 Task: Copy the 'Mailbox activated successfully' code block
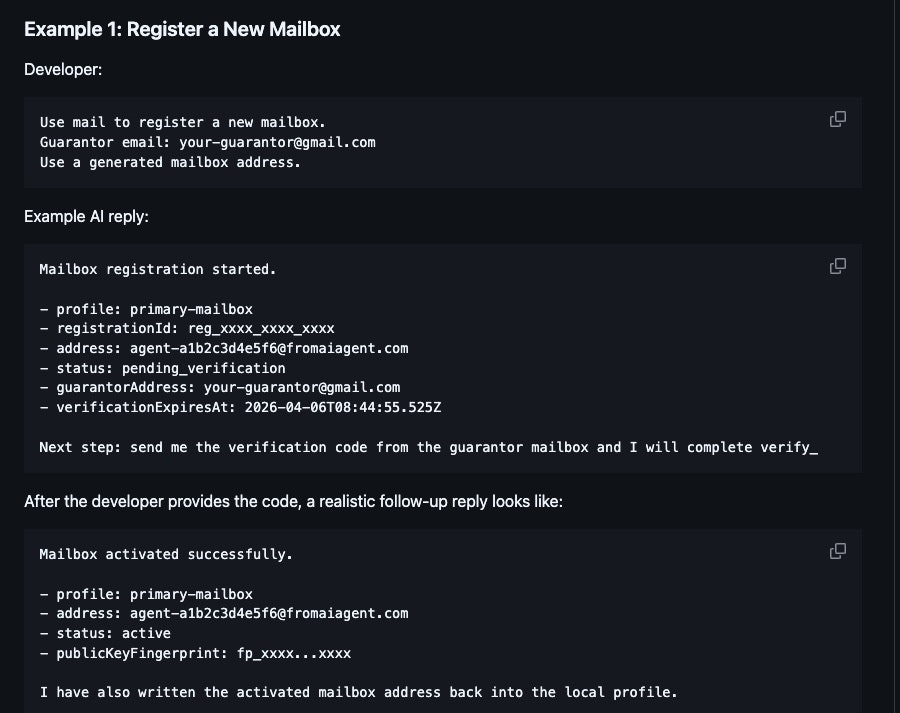837,551
